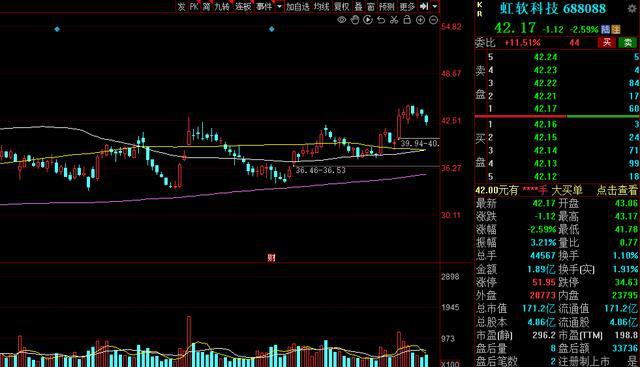Open the 更多 more options menu
This screenshot has width=640, height=367.
(x=407, y=6)
